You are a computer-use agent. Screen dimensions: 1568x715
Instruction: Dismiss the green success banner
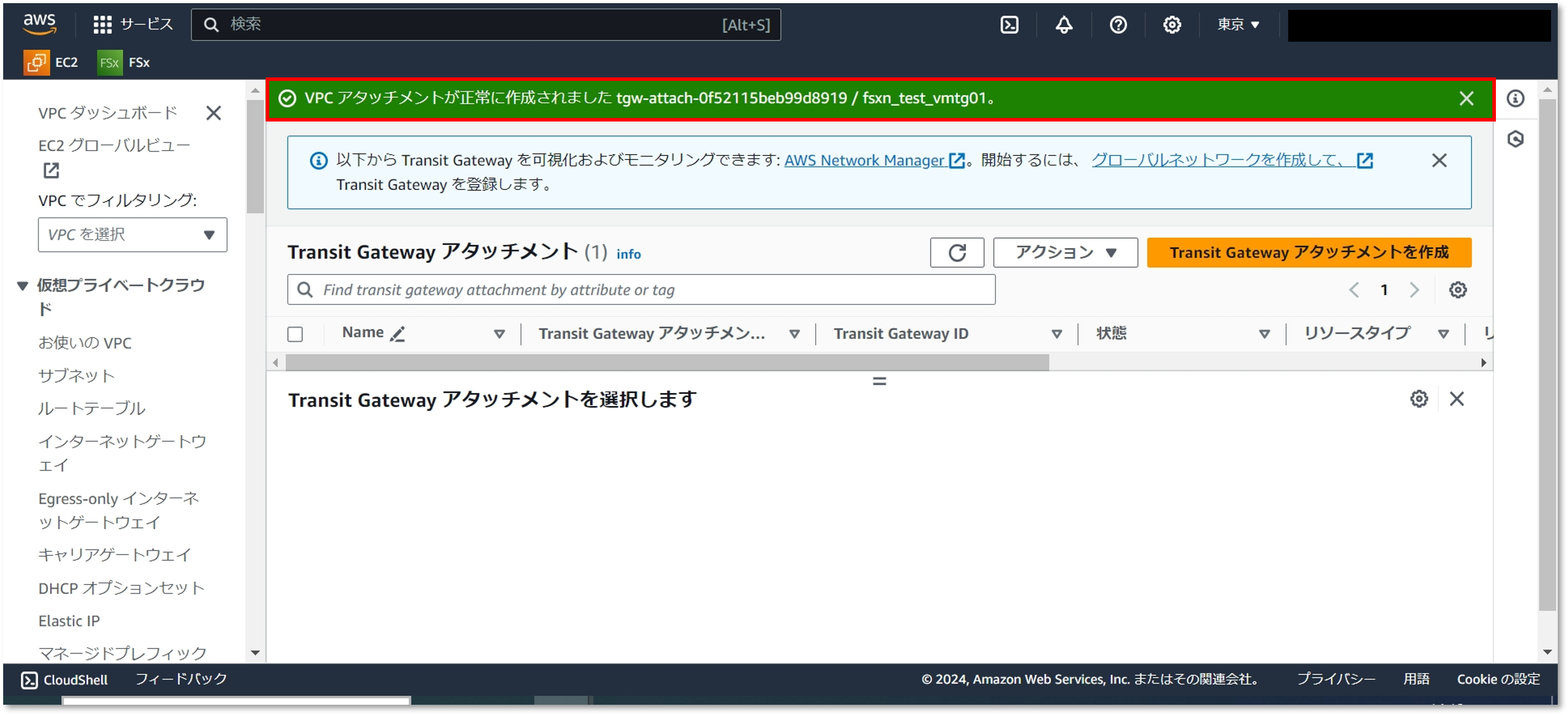click(x=1466, y=99)
